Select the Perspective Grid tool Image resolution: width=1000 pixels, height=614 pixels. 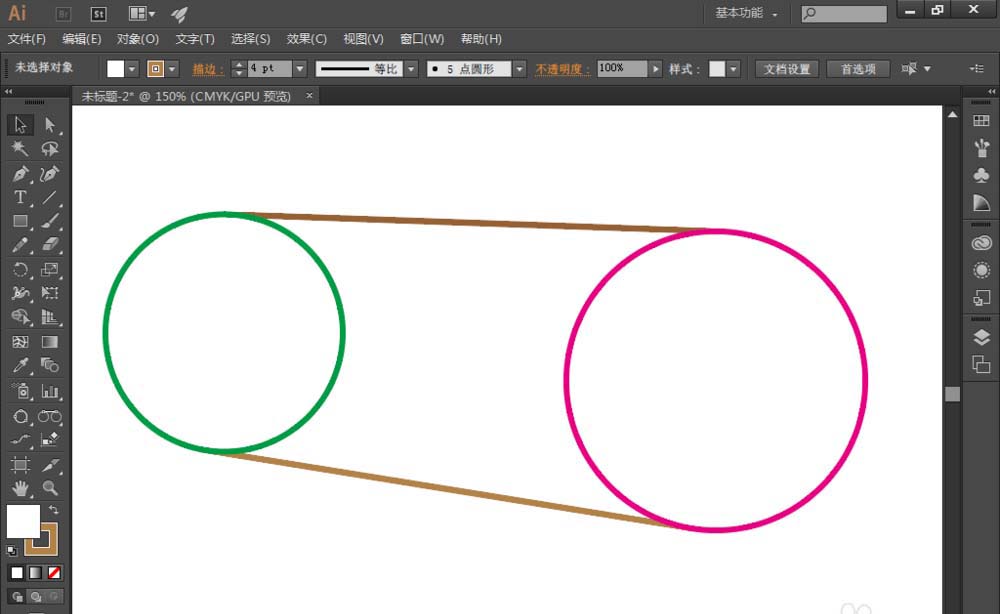click(50, 317)
